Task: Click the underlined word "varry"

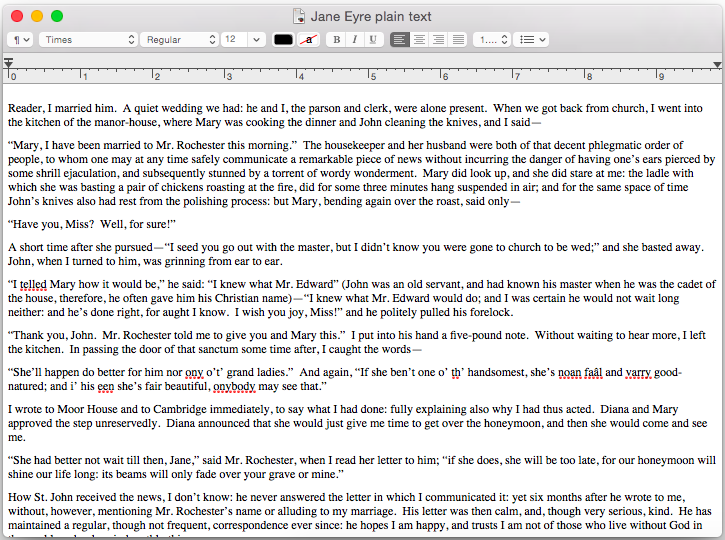Action: 638,373
